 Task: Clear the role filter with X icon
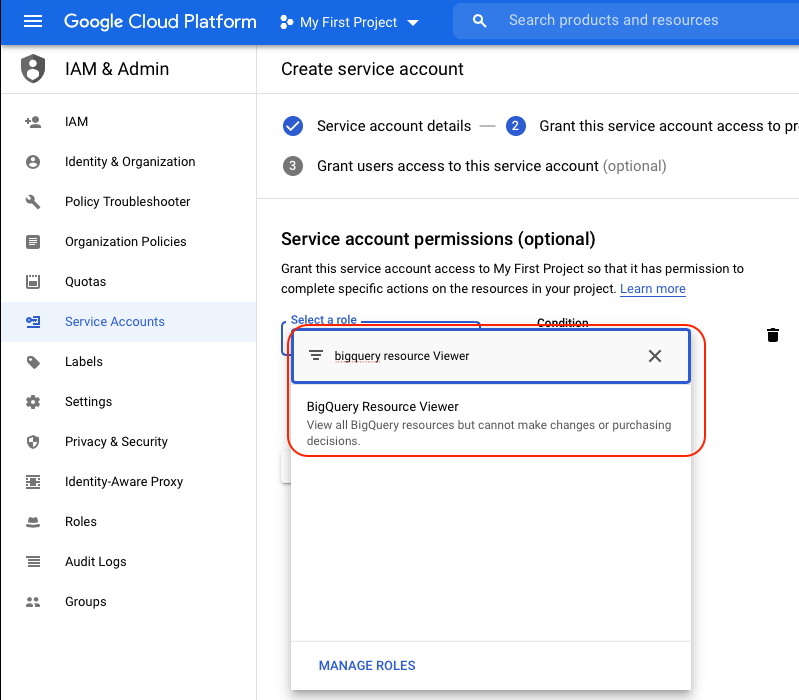tap(655, 356)
